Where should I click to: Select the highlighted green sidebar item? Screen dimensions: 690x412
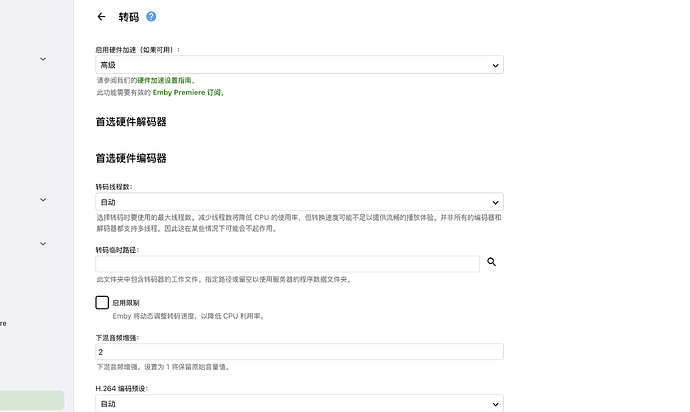[32, 400]
